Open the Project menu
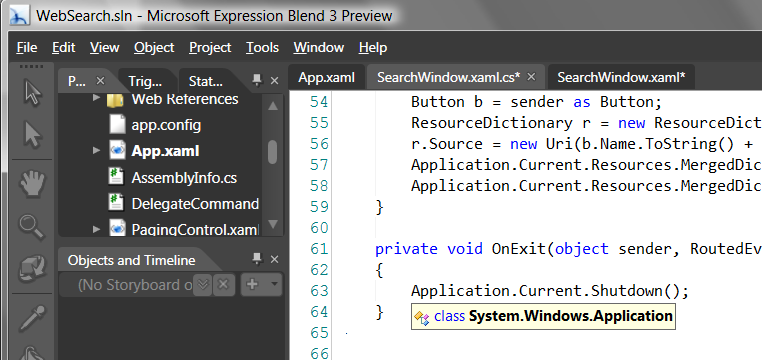 (x=210, y=48)
